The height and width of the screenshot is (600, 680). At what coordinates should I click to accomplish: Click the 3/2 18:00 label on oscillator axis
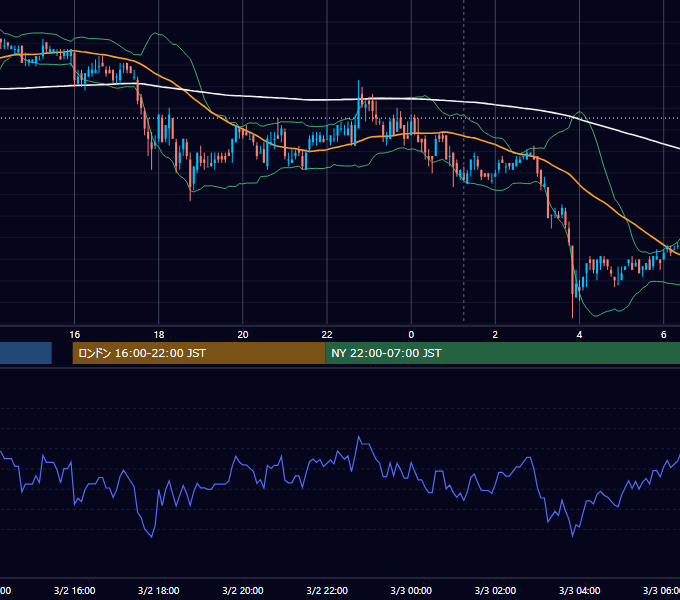coord(159,590)
